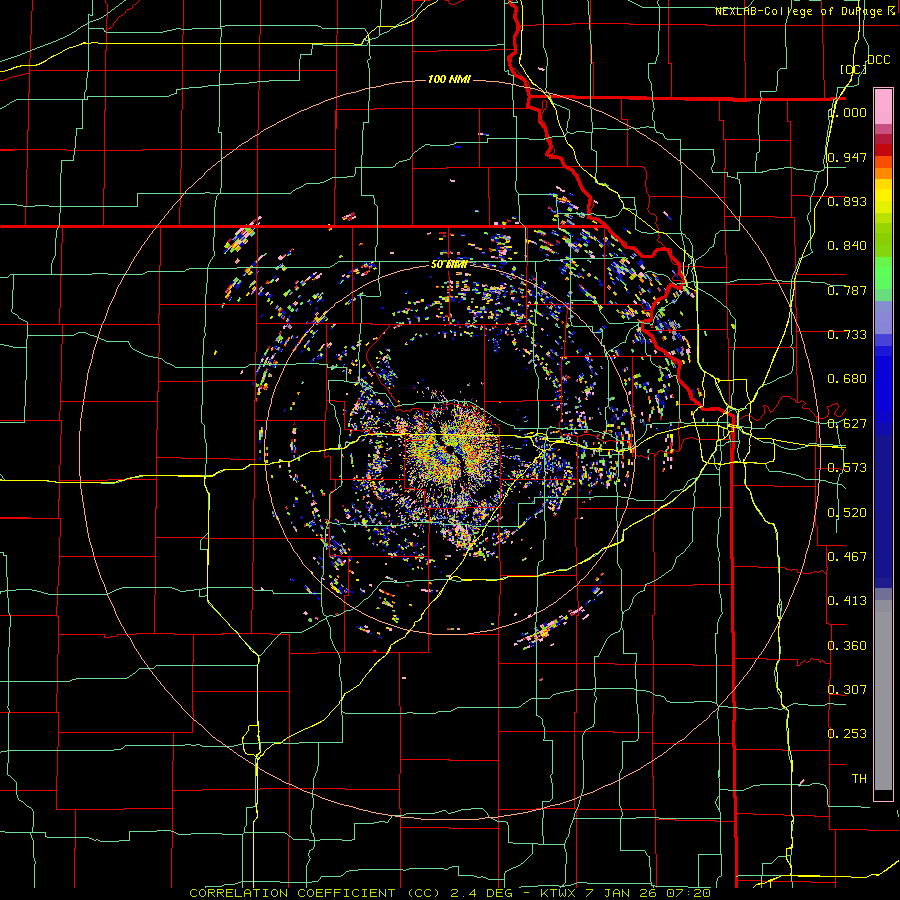900x900 pixels.
Task: Pick the bright green color bar segment
Action: (883, 273)
